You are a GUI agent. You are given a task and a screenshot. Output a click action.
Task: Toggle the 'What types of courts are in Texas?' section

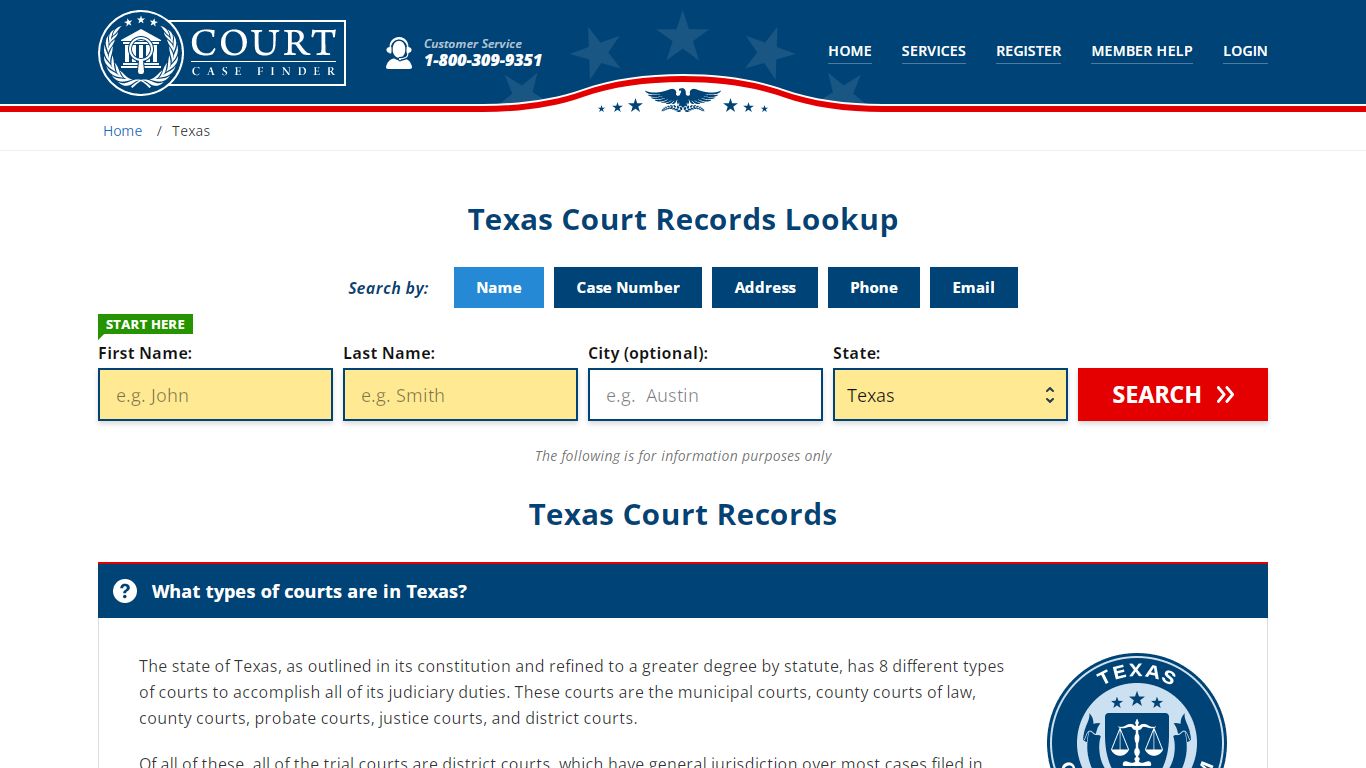(x=683, y=591)
